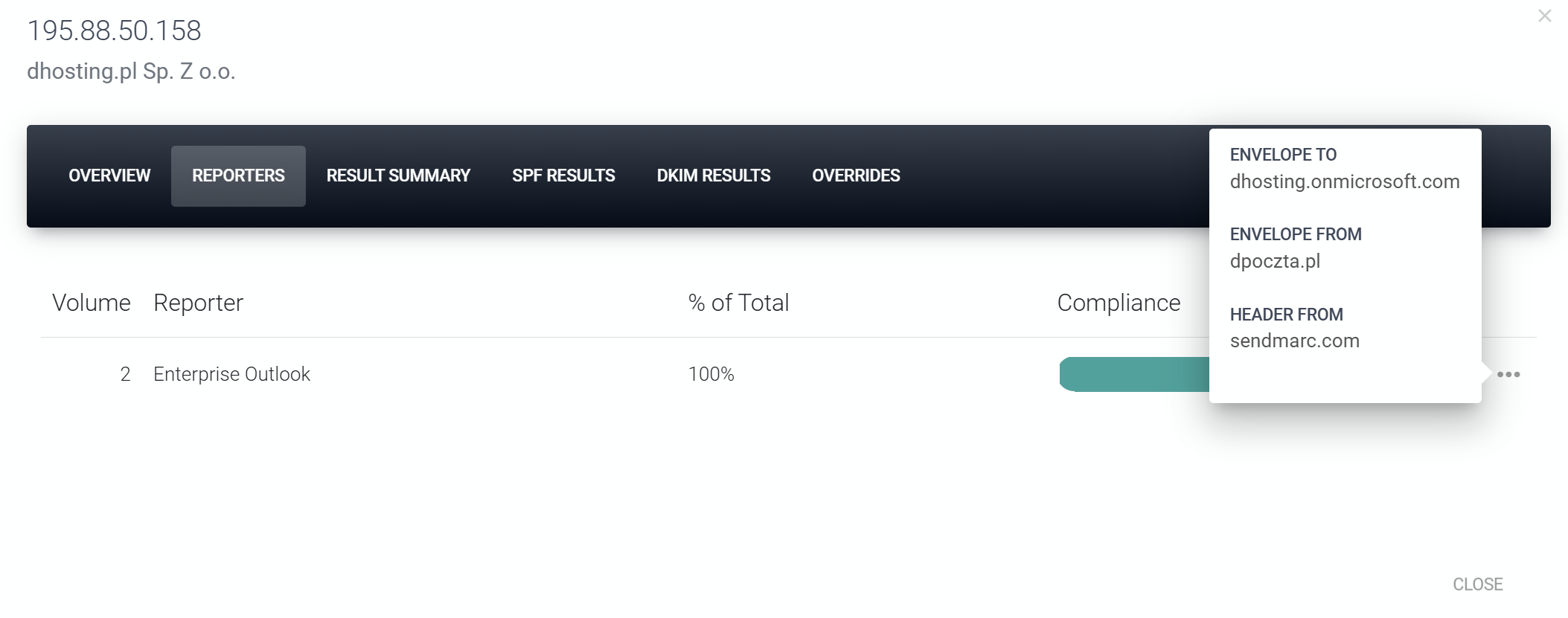The image size is (1568, 618).
Task: Click the 100% value in the row
Action: click(x=711, y=374)
